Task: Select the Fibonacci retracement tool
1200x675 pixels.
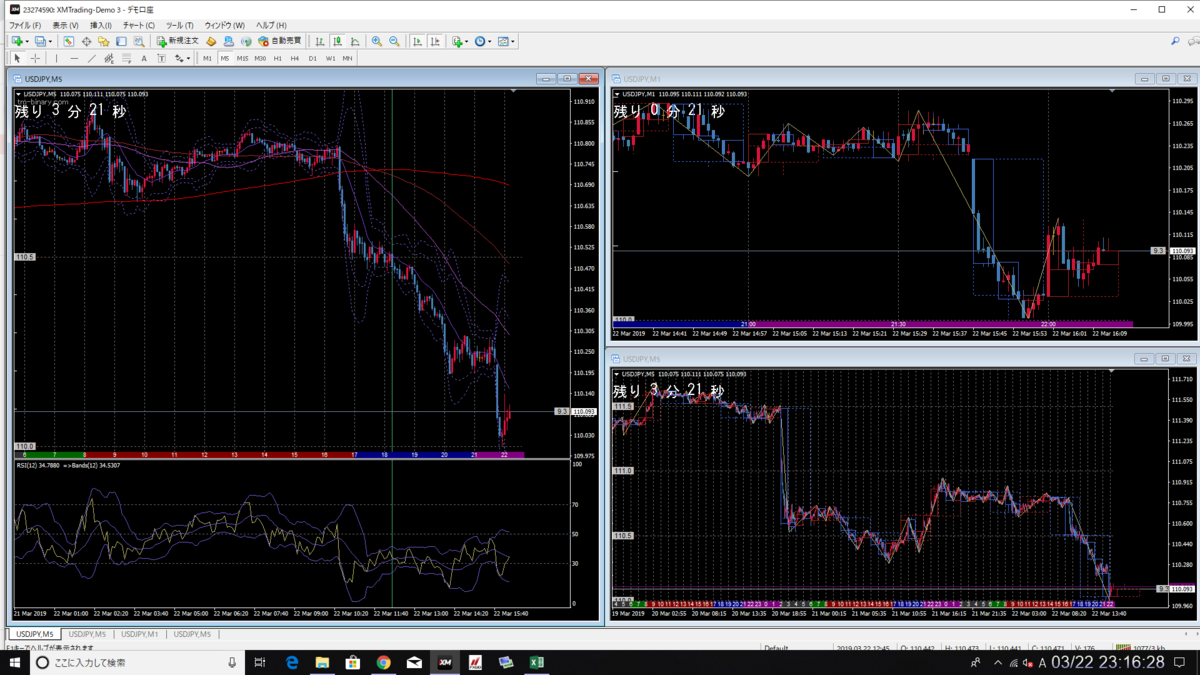Action: (126, 58)
